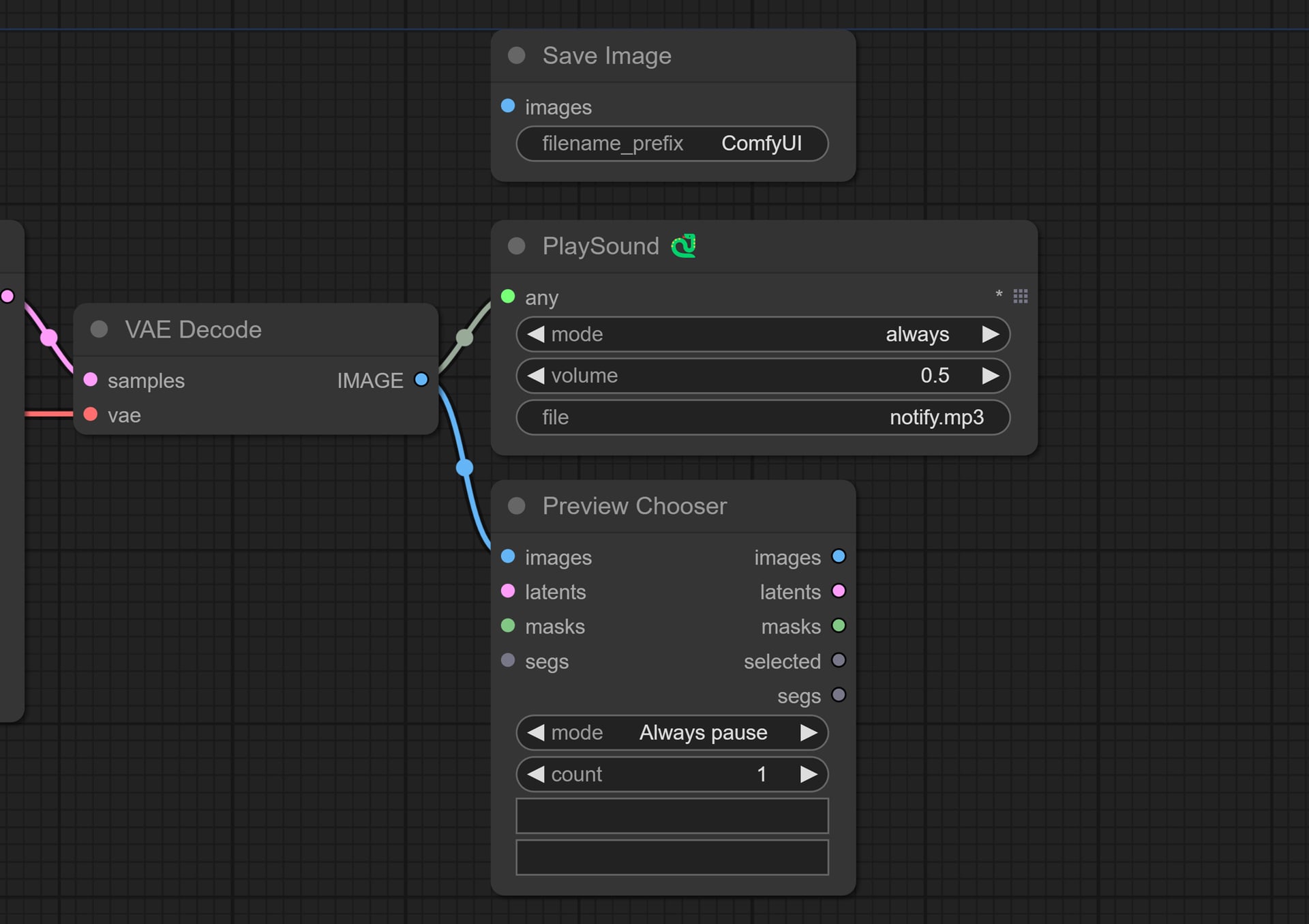Click Preview Chooser segs input socket
The width and height of the screenshot is (1309, 924).
click(508, 660)
